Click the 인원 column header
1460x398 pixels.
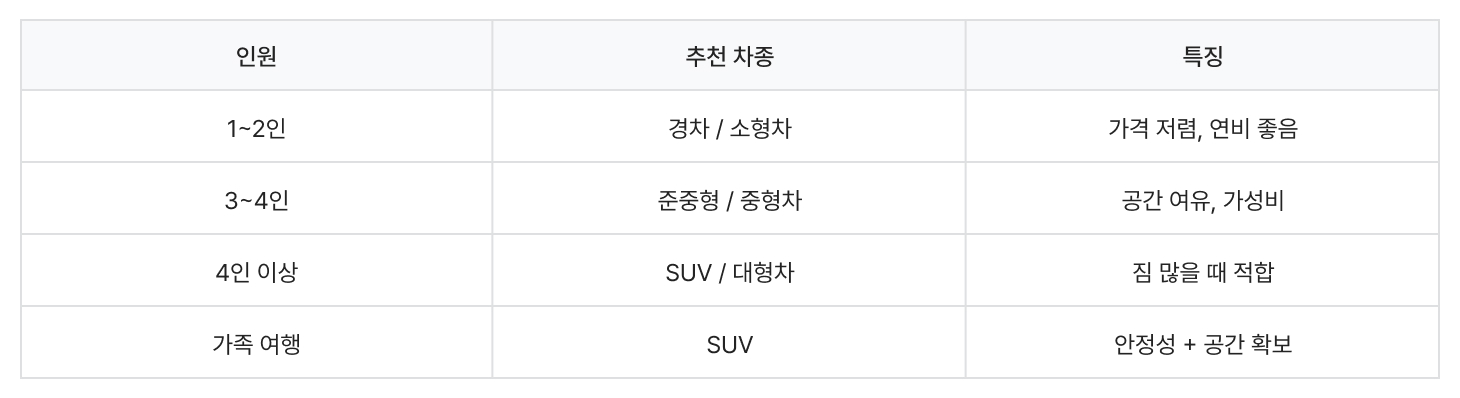(256, 56)
